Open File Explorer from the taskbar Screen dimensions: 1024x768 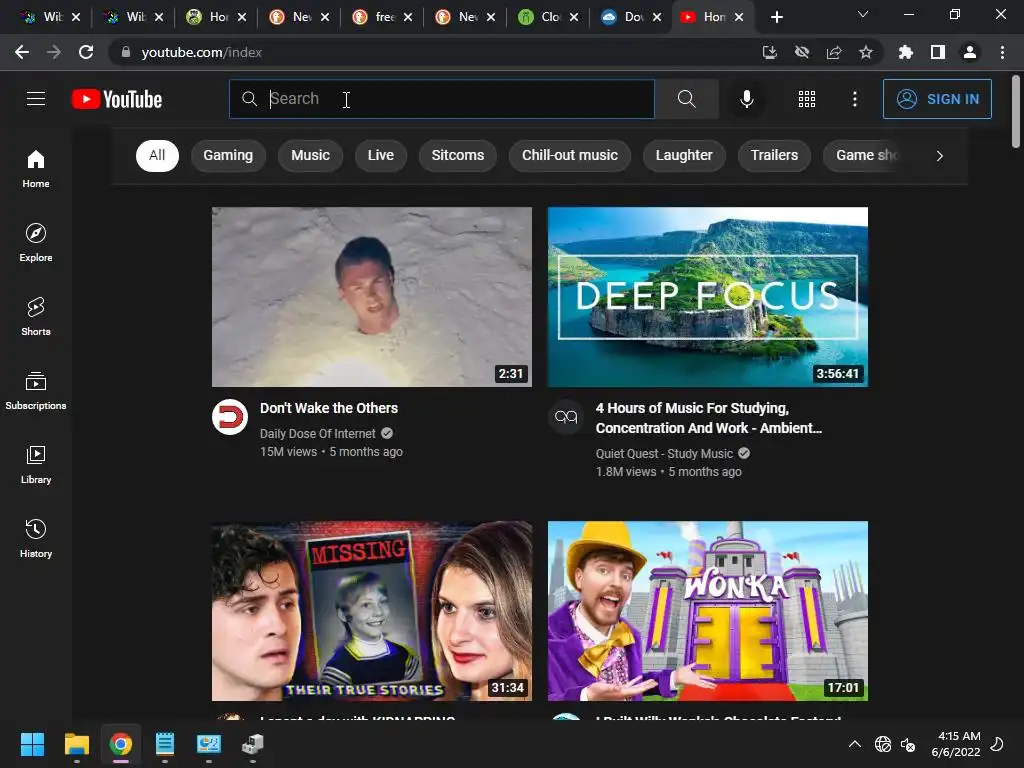pos(76,744)
